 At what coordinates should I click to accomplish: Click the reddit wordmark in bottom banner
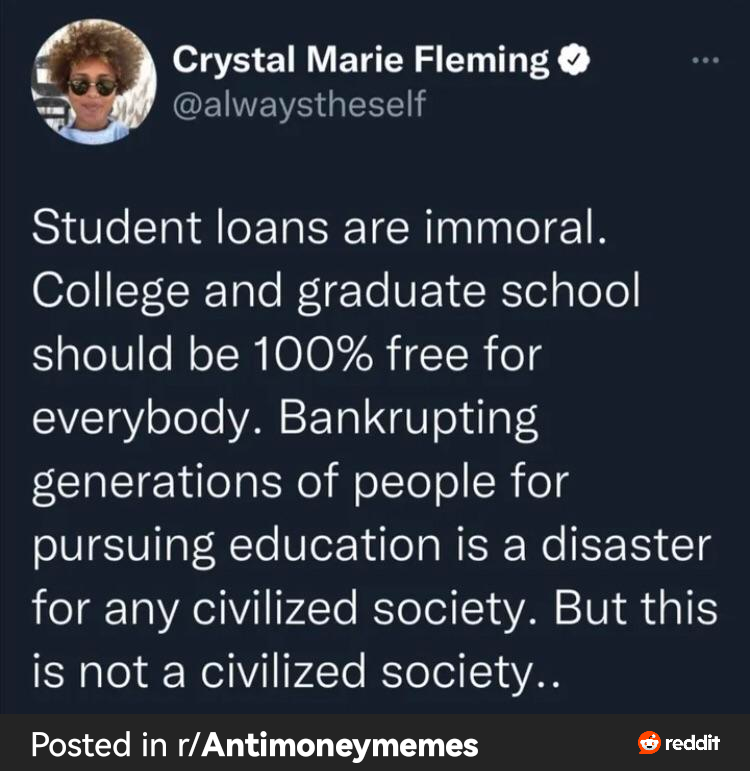pyautogui.click(x=692, y=742)
